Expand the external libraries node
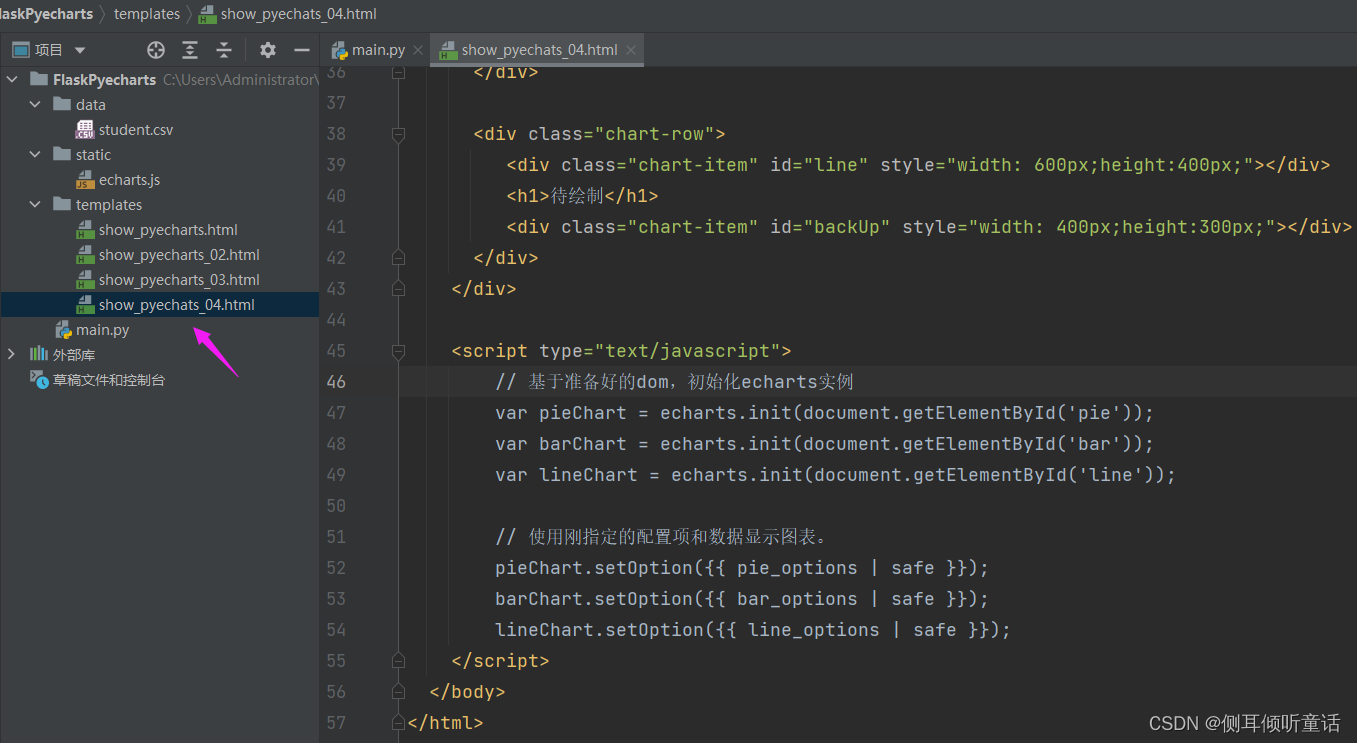The width and height of the screenshot is (1357, 743). coord(12,354)
